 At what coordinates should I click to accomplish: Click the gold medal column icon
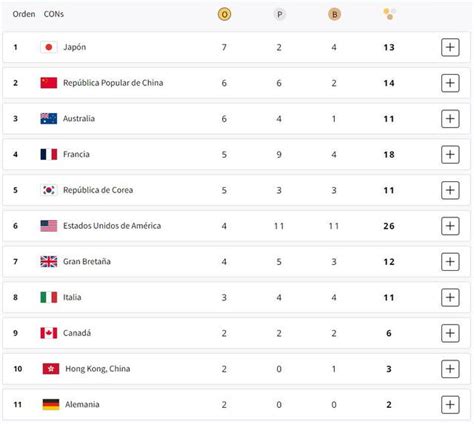coord(224,14)
